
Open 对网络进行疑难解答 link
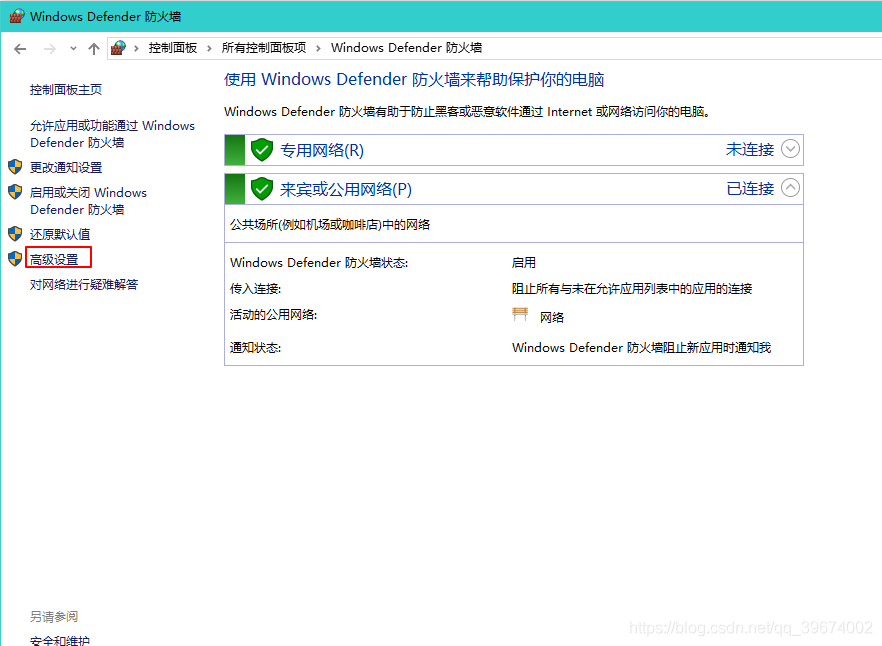point(84,284)
